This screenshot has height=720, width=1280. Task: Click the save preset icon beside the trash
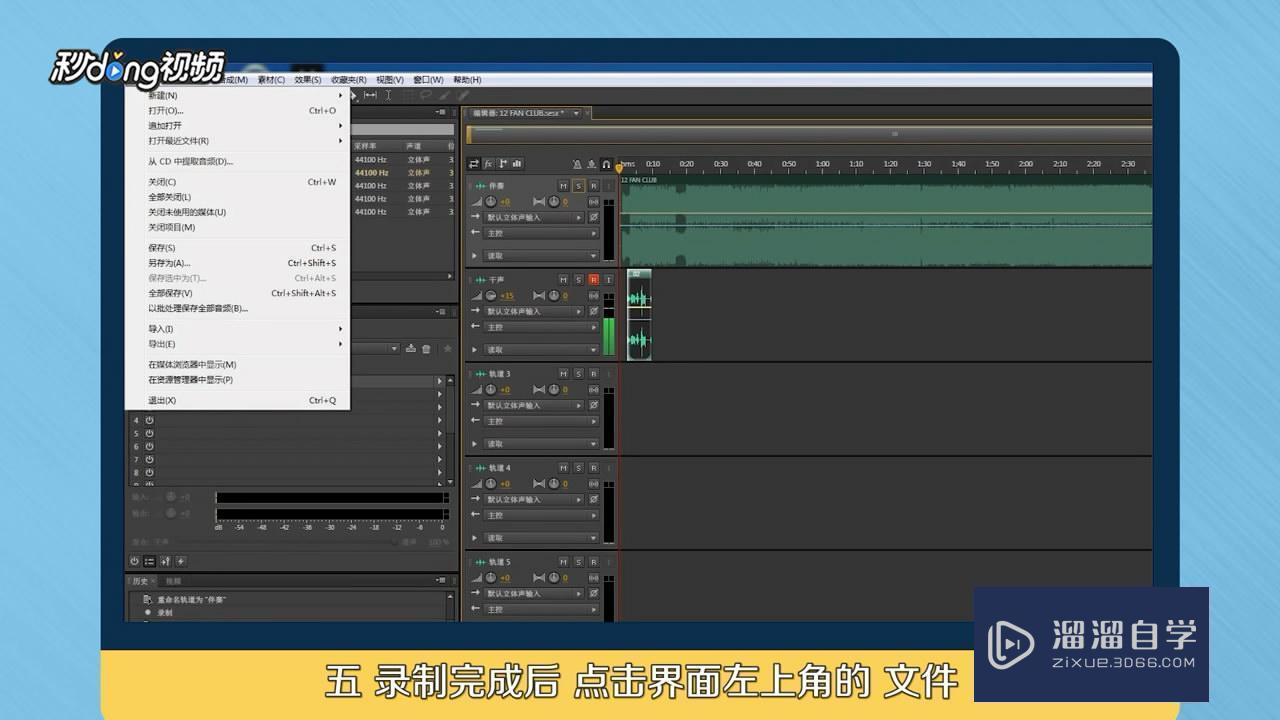coord(410,348)
